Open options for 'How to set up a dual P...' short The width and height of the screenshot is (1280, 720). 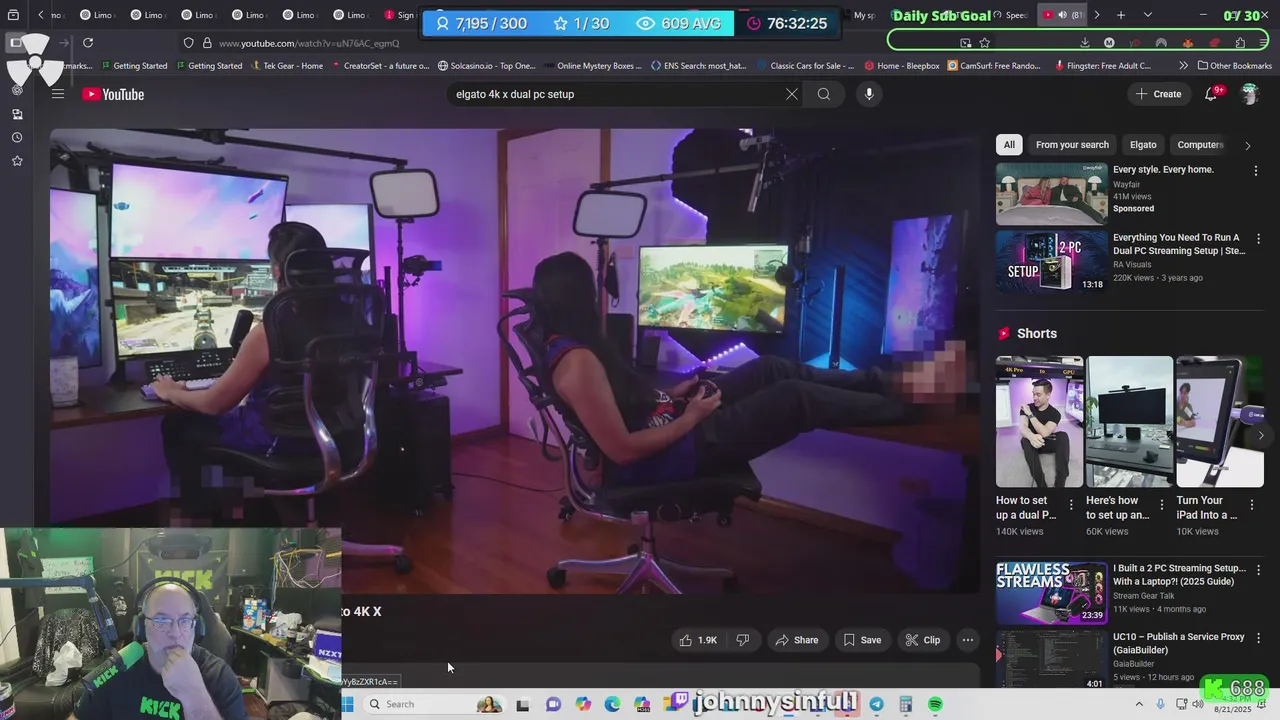[1071, 505]
